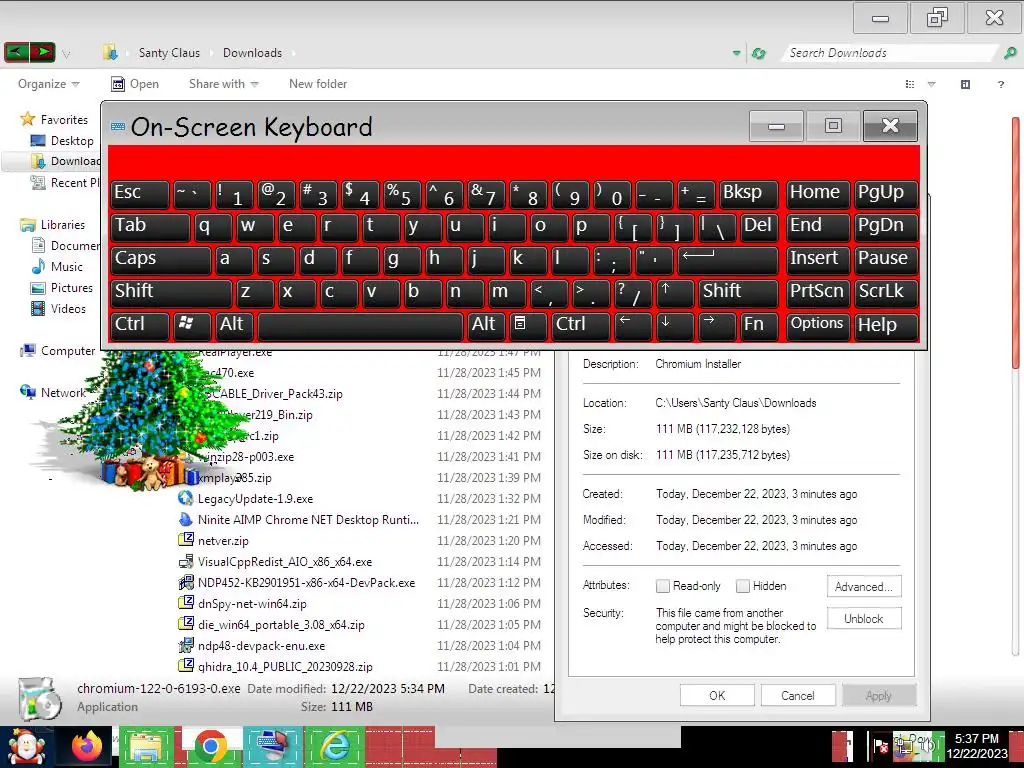Click the up arrow key

point(674,292)
